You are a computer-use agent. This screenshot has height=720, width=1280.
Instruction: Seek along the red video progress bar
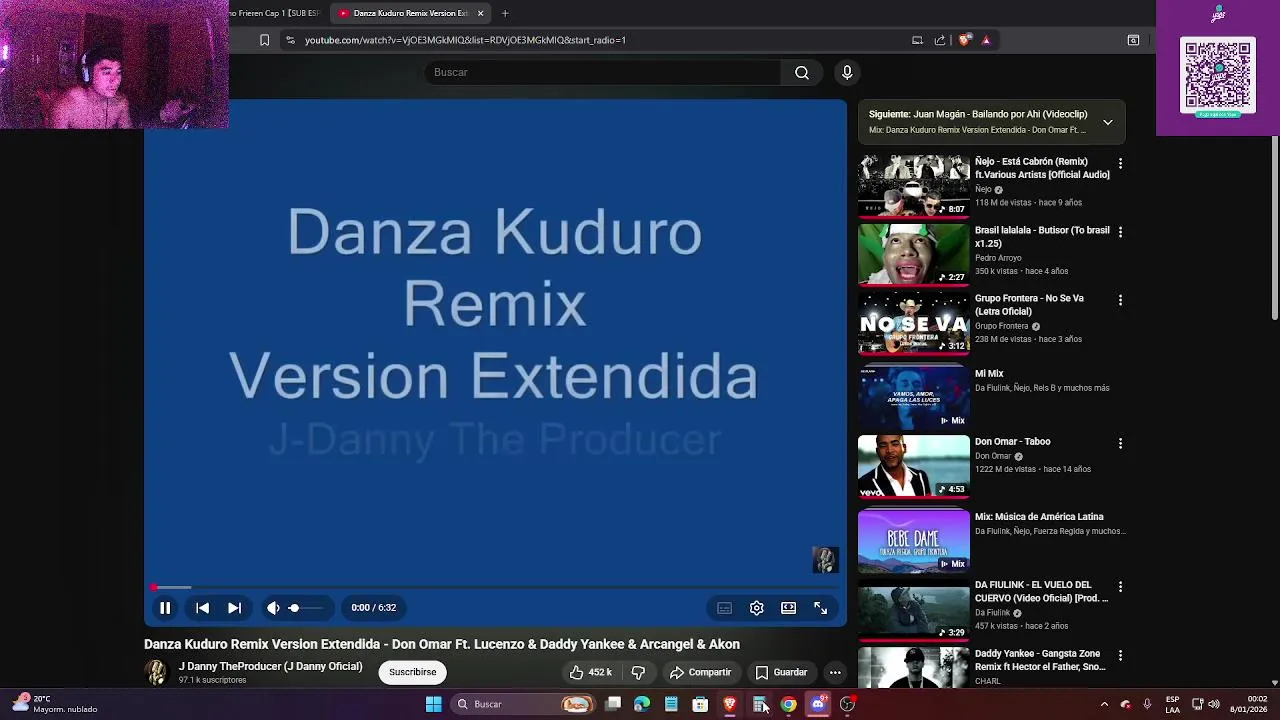pos(496,588)
